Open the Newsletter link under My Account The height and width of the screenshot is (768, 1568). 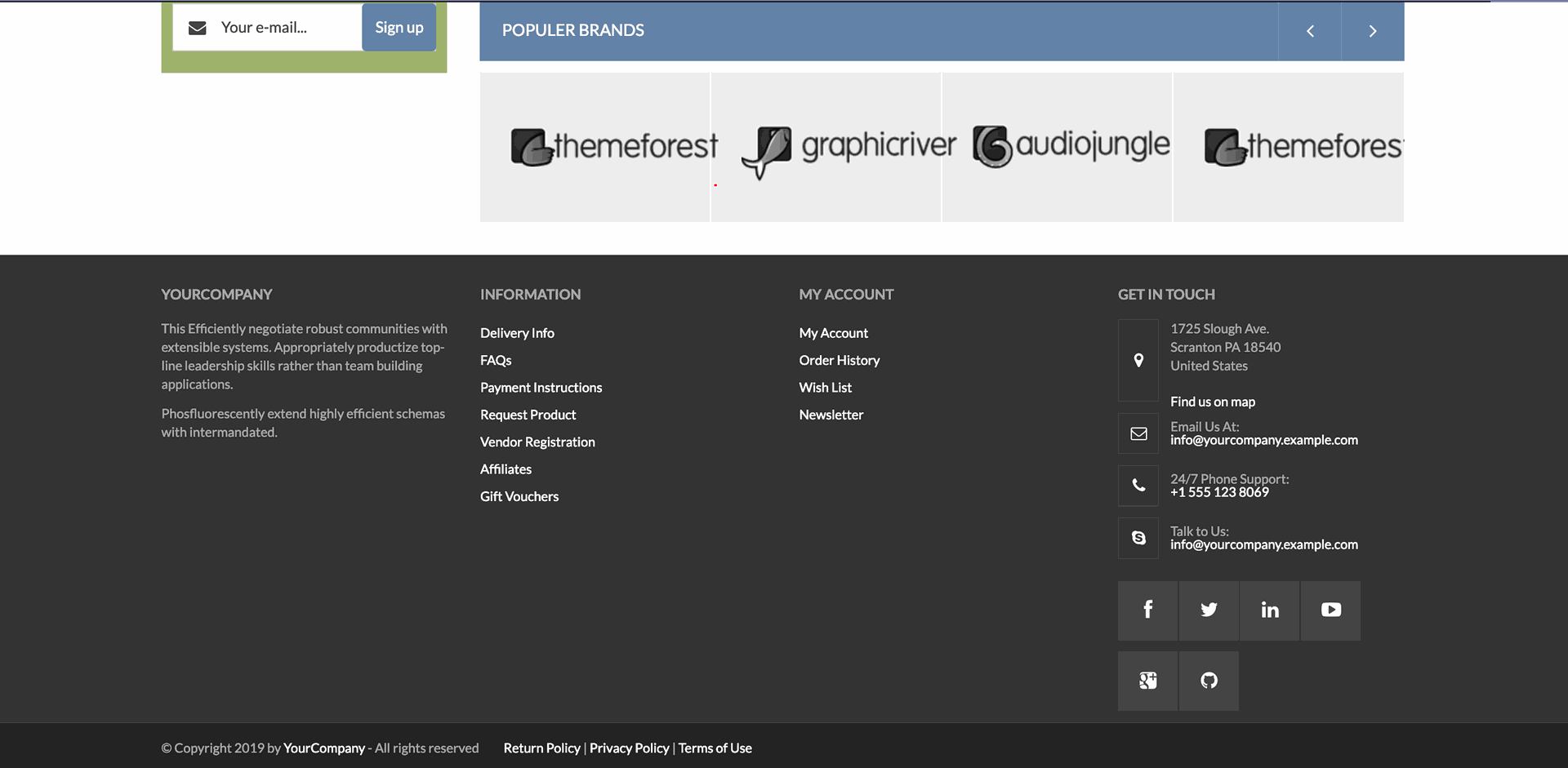[831, 415]
